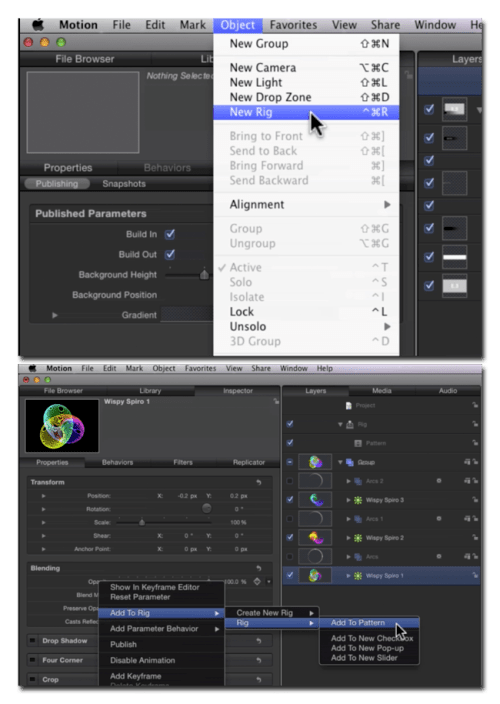Expand the Position parameter triangle
The height and width of the screenshot is (704, 500).
(44, 496)
